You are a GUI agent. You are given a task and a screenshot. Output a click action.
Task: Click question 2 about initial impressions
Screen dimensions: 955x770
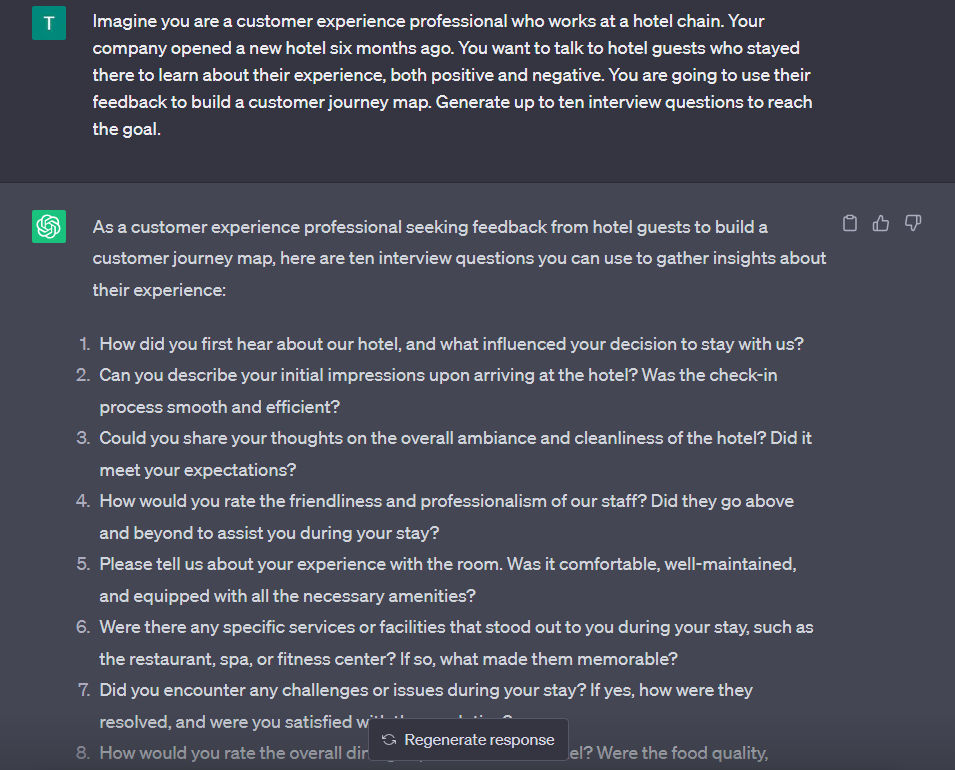click(439, 390)
